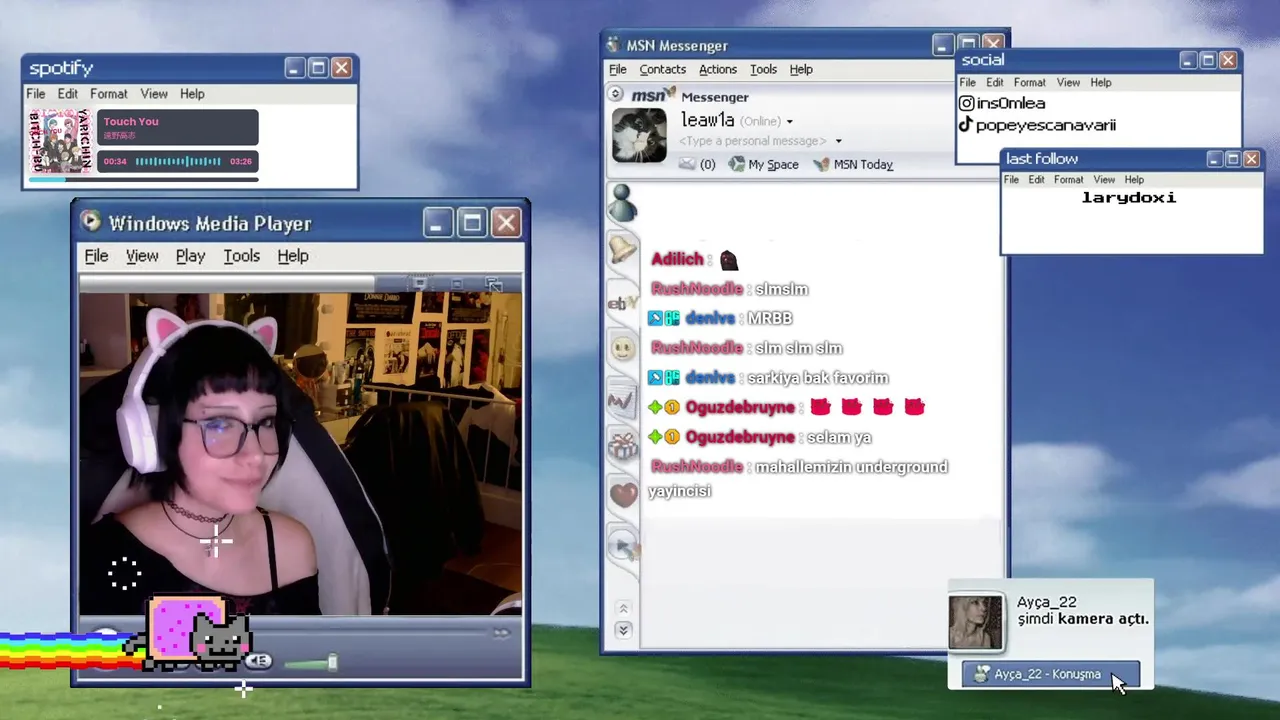Click the red emoji after Adilich in chat
Image resolution: width=1280 pixels, height=720 pixels.
728,260
